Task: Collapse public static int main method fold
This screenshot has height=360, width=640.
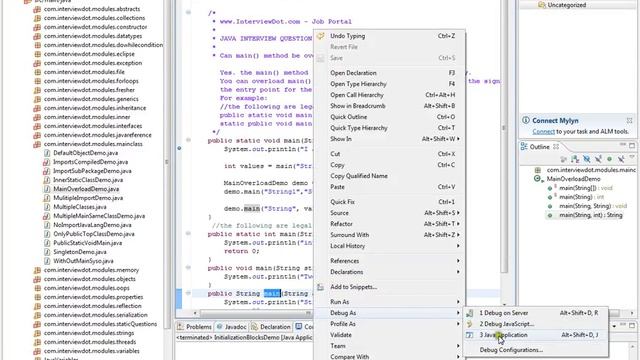Action: 188,233
